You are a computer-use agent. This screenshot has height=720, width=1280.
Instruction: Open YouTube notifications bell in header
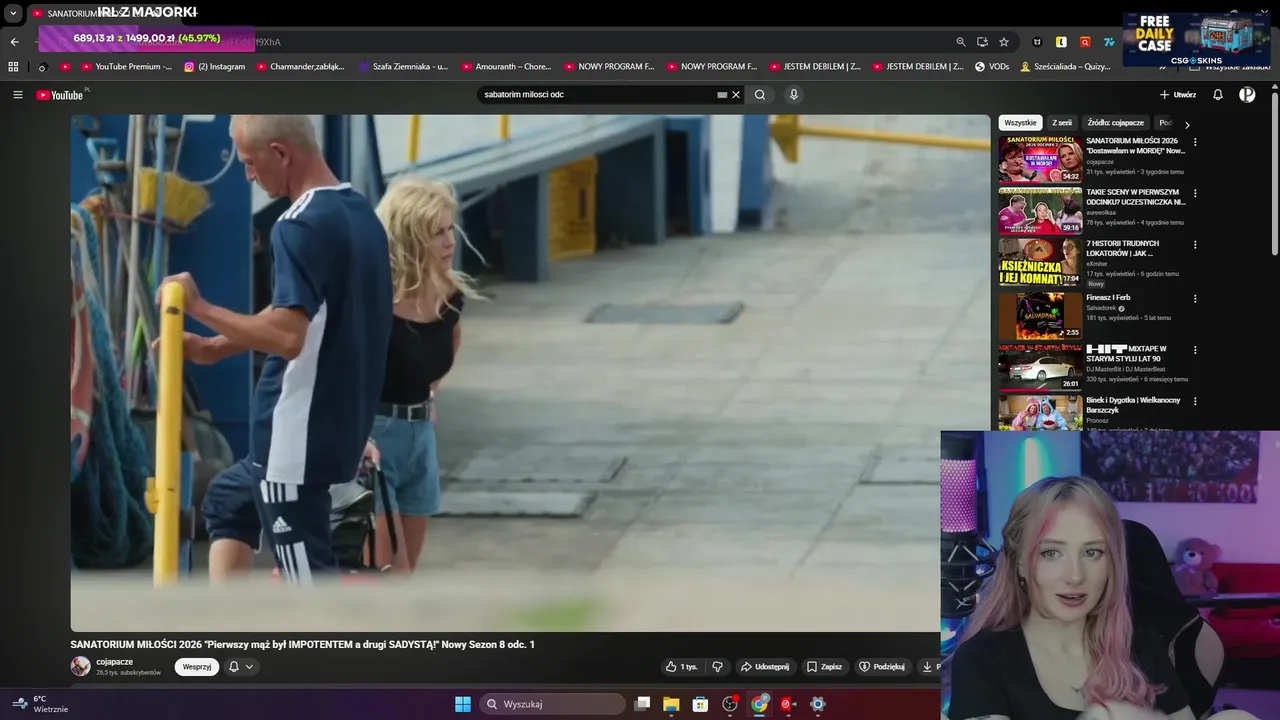[x=1218, y=95]
